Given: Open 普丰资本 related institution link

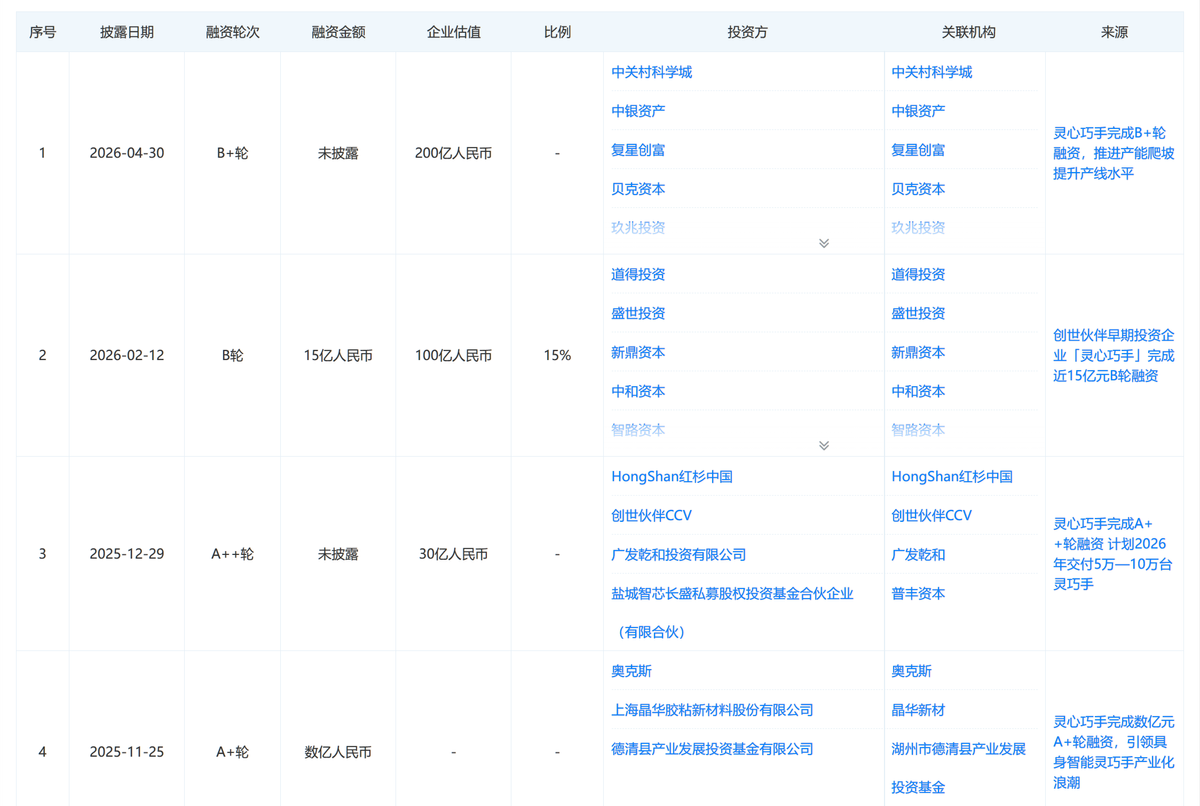Looking at the screenshot, I should click(x=918, y=593).
